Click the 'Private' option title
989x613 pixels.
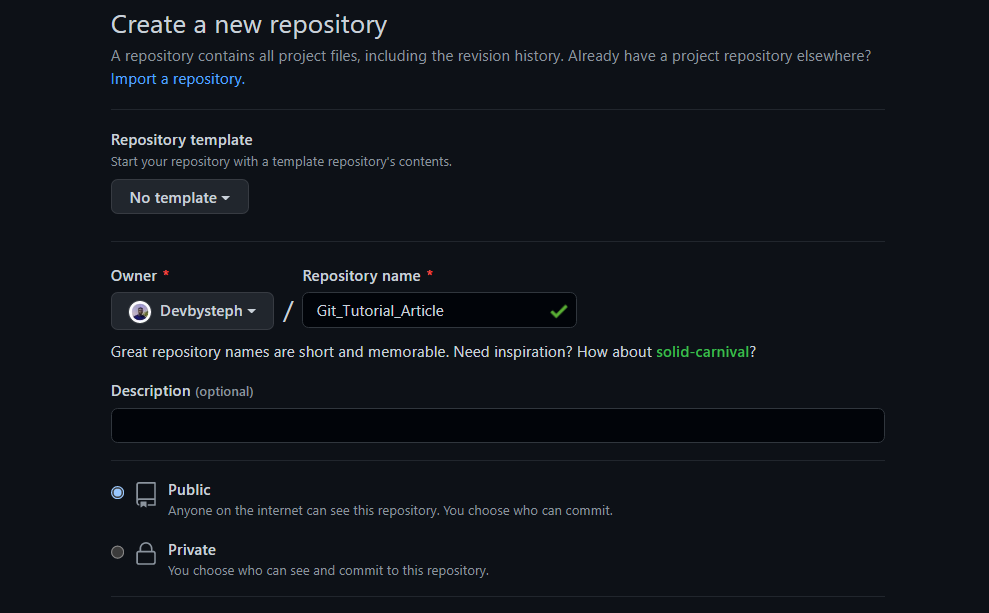tap(192, 550)
